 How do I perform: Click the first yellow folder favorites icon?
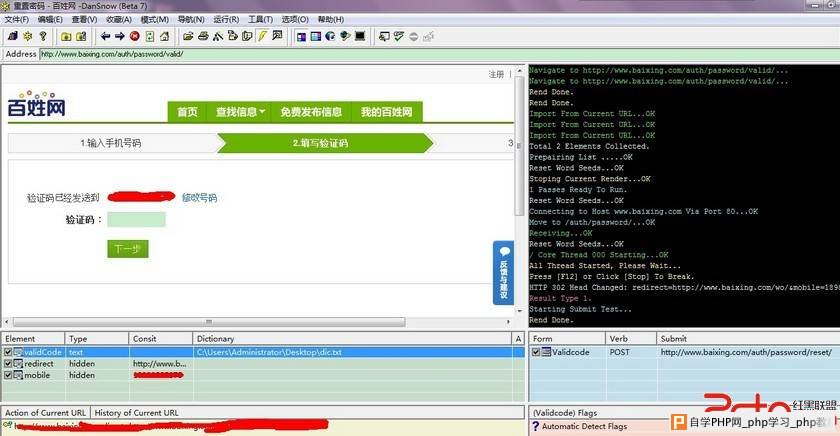pos(66,36)
